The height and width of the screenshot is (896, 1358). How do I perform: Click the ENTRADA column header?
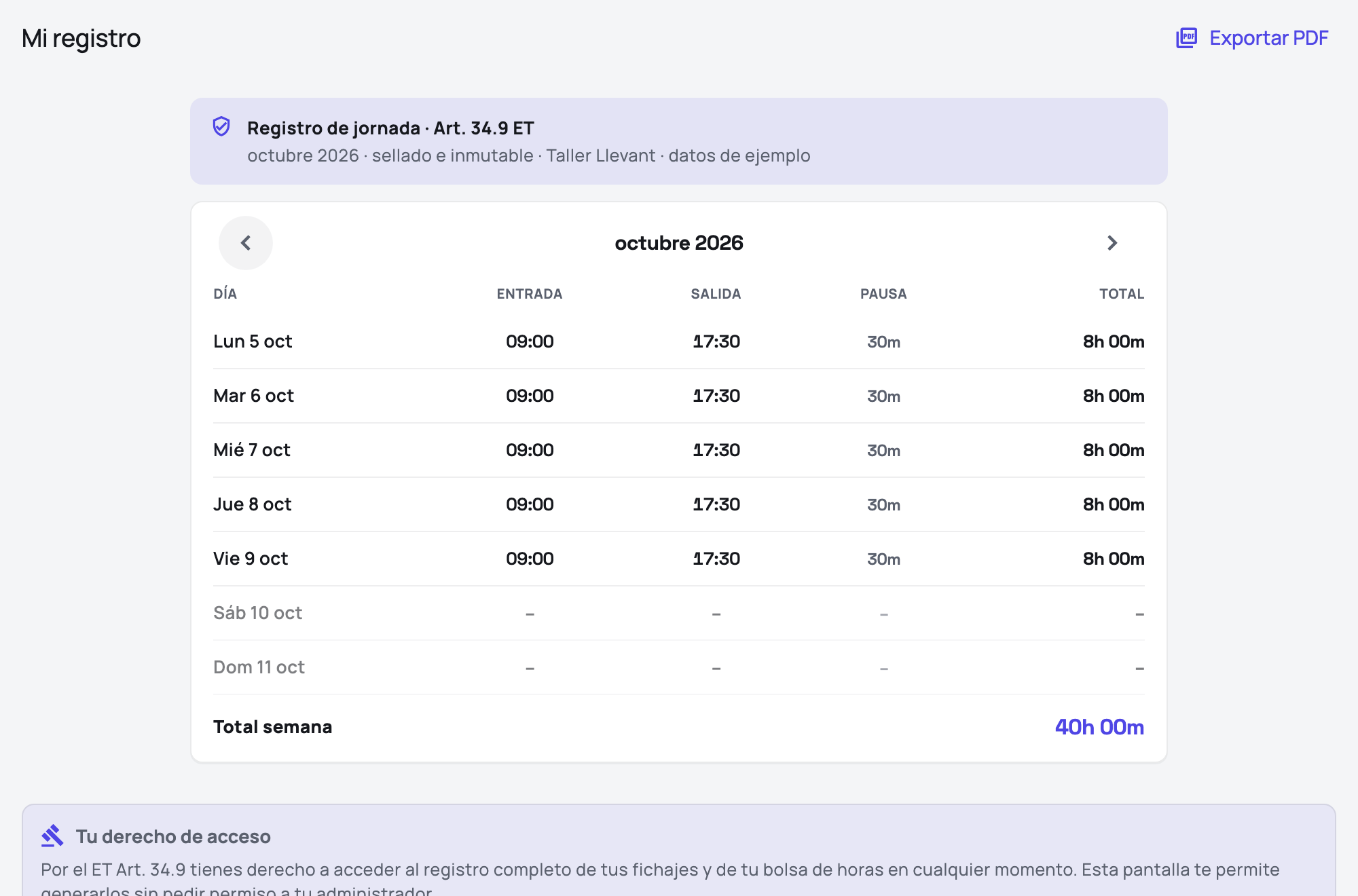pyautogui.click(x=530, y=294)
